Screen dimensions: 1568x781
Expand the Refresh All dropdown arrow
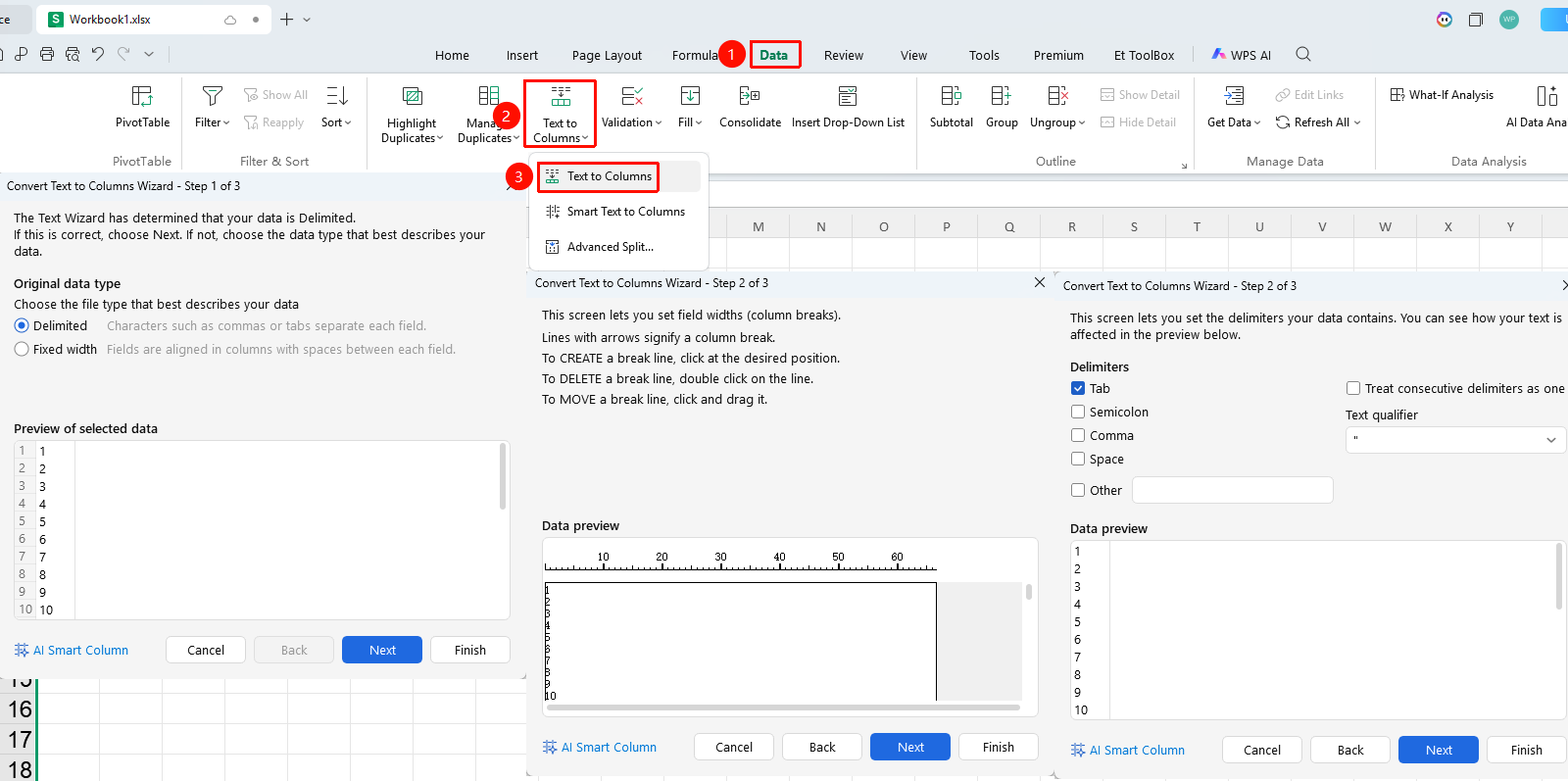point(1357,123)
